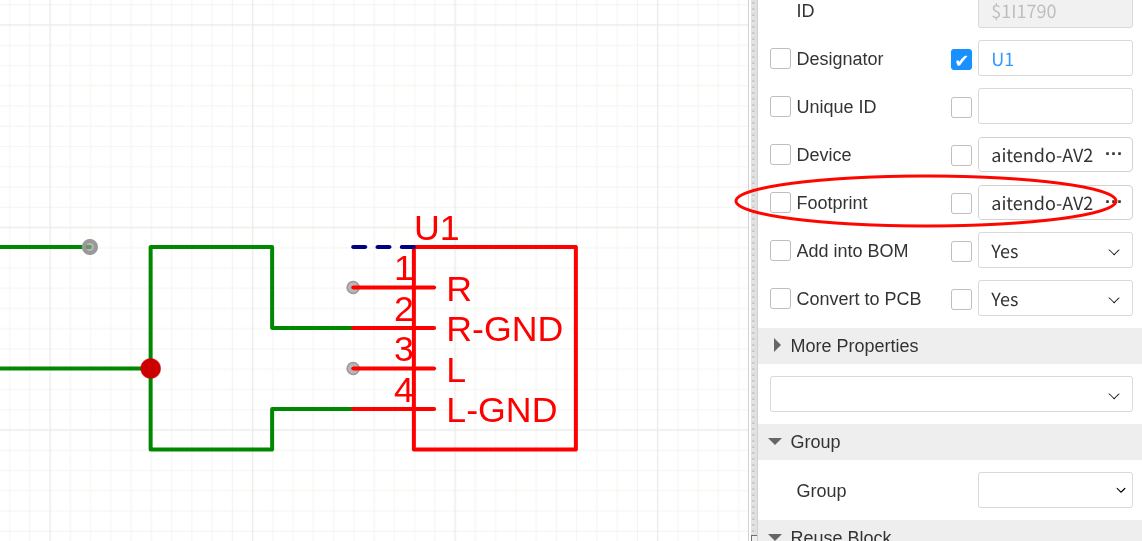This screenshot has width=1142, height=541.
Task: Tick the left checkbox beside Device
Action: (x=780, y=154)
